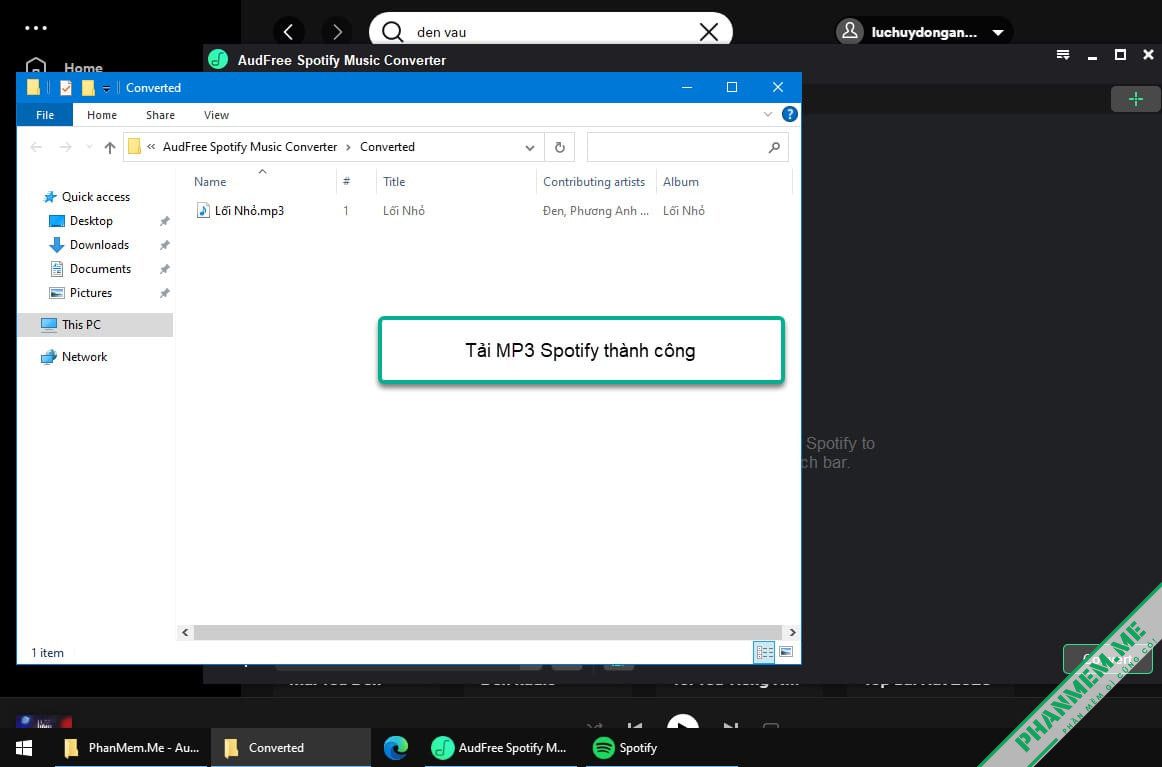Open Microsoft Edge from taskbar
This screenshot has width=1162, height=767.
[x=396, y=748]
